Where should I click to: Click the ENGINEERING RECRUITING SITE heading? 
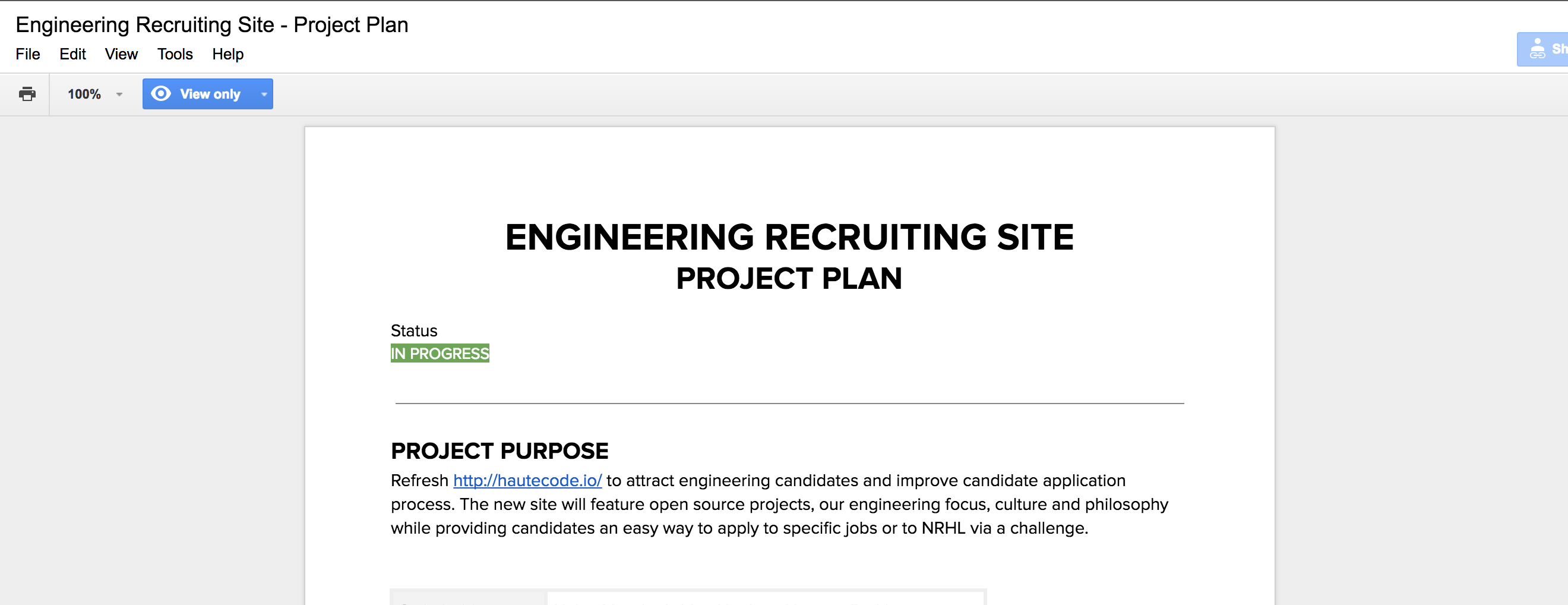click(x=789, y=237)
